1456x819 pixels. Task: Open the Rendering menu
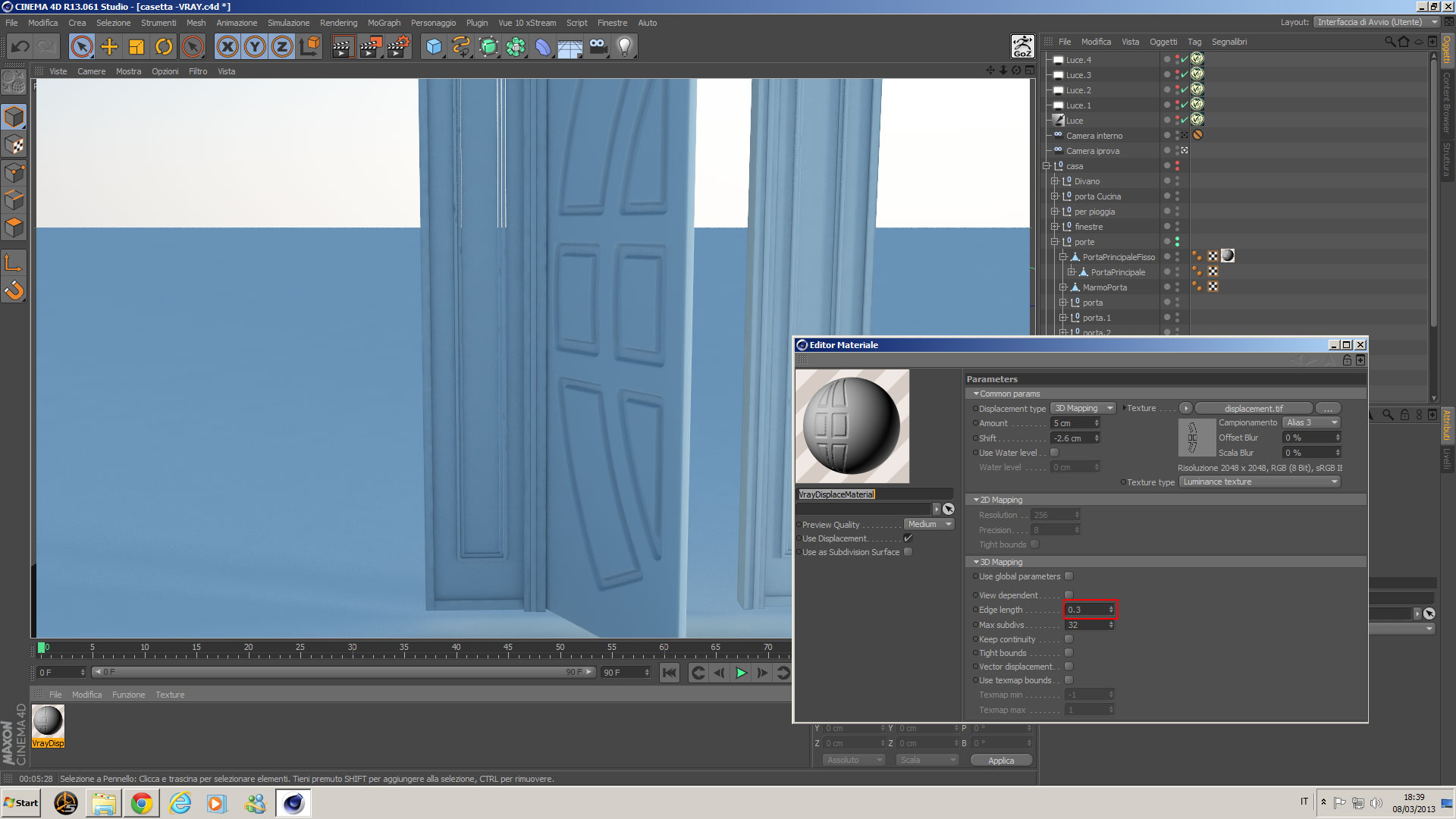(338, 23)
